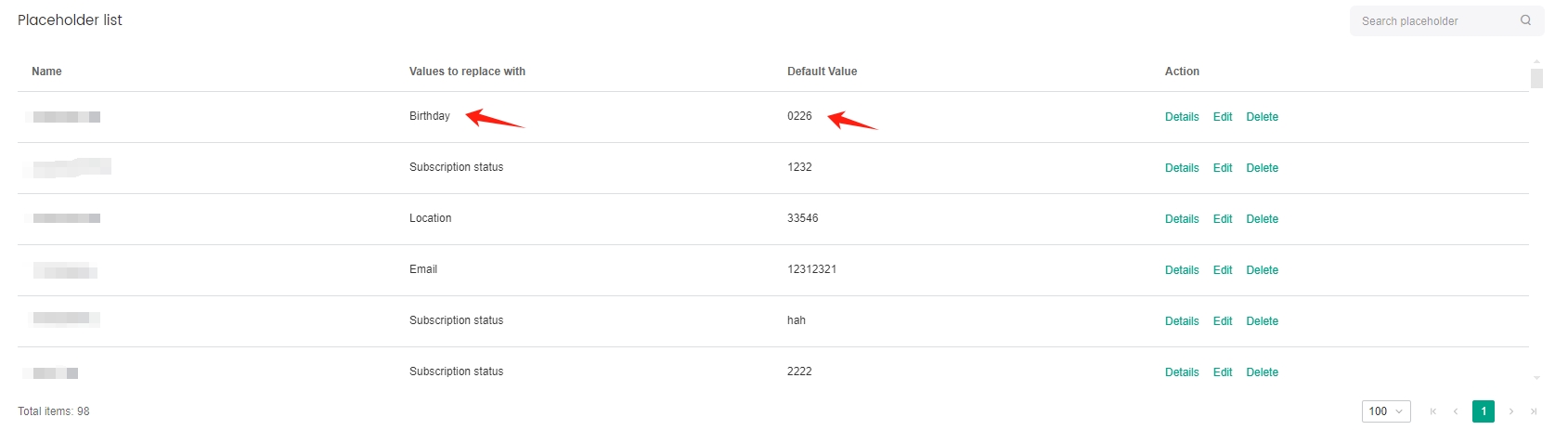
Task: Open the 100 per page dropdown
Action: (1386, 411)
